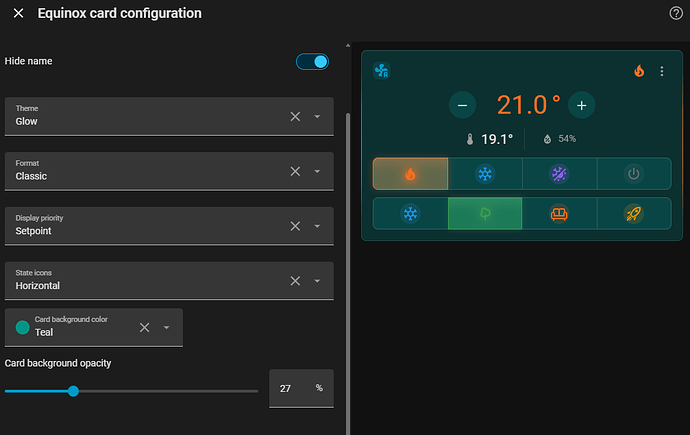Turn off via the power mode icon
This screenshot has height=435, width=690.
click(634, 174)
